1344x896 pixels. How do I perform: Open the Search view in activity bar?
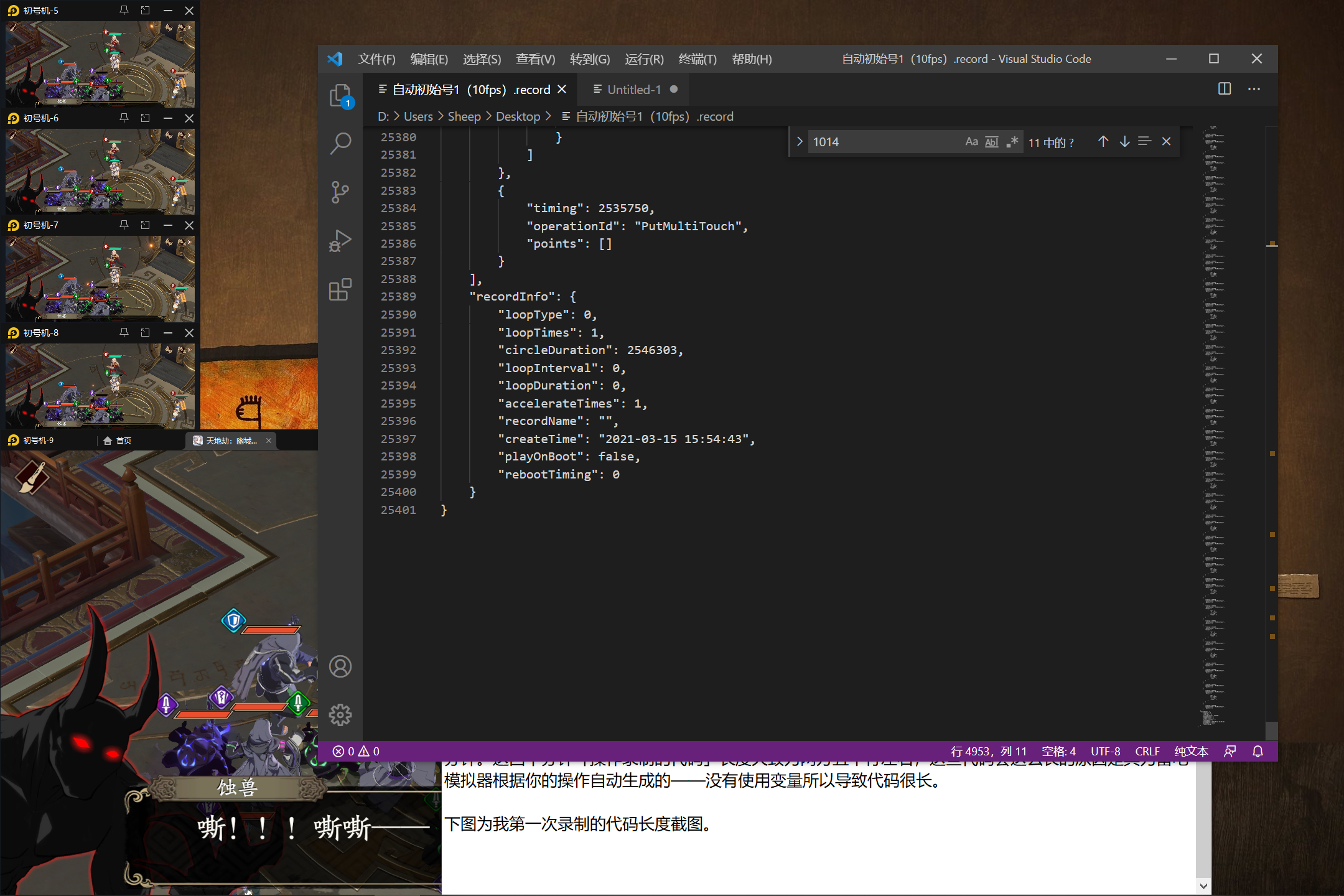[x=340, y=143]
